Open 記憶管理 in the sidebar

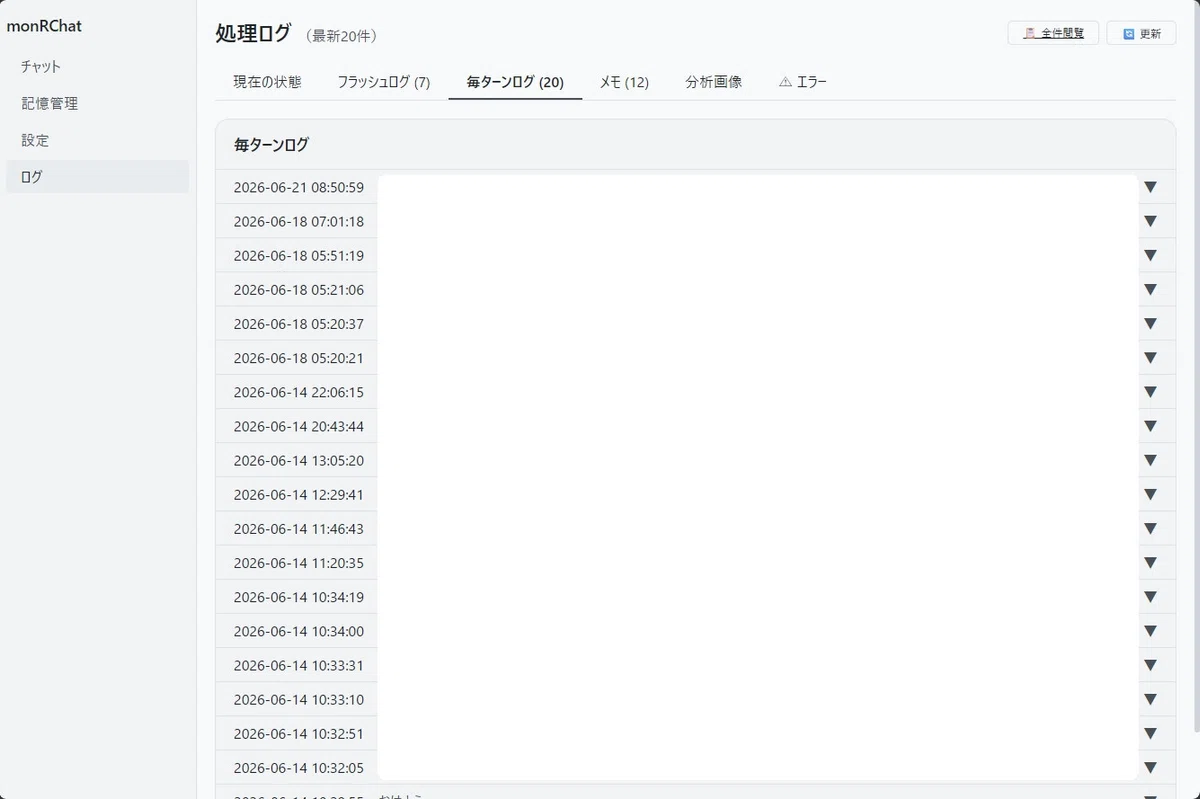click(97, 103)
